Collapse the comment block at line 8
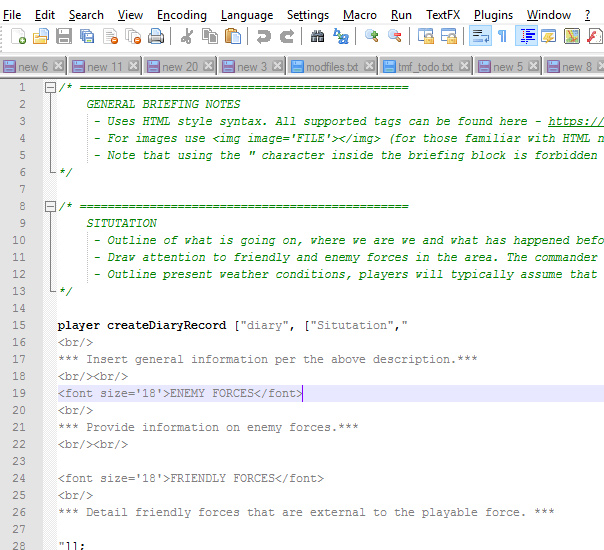Image resolution: width=604 pixels, height=550 pixels. [50, 206]
